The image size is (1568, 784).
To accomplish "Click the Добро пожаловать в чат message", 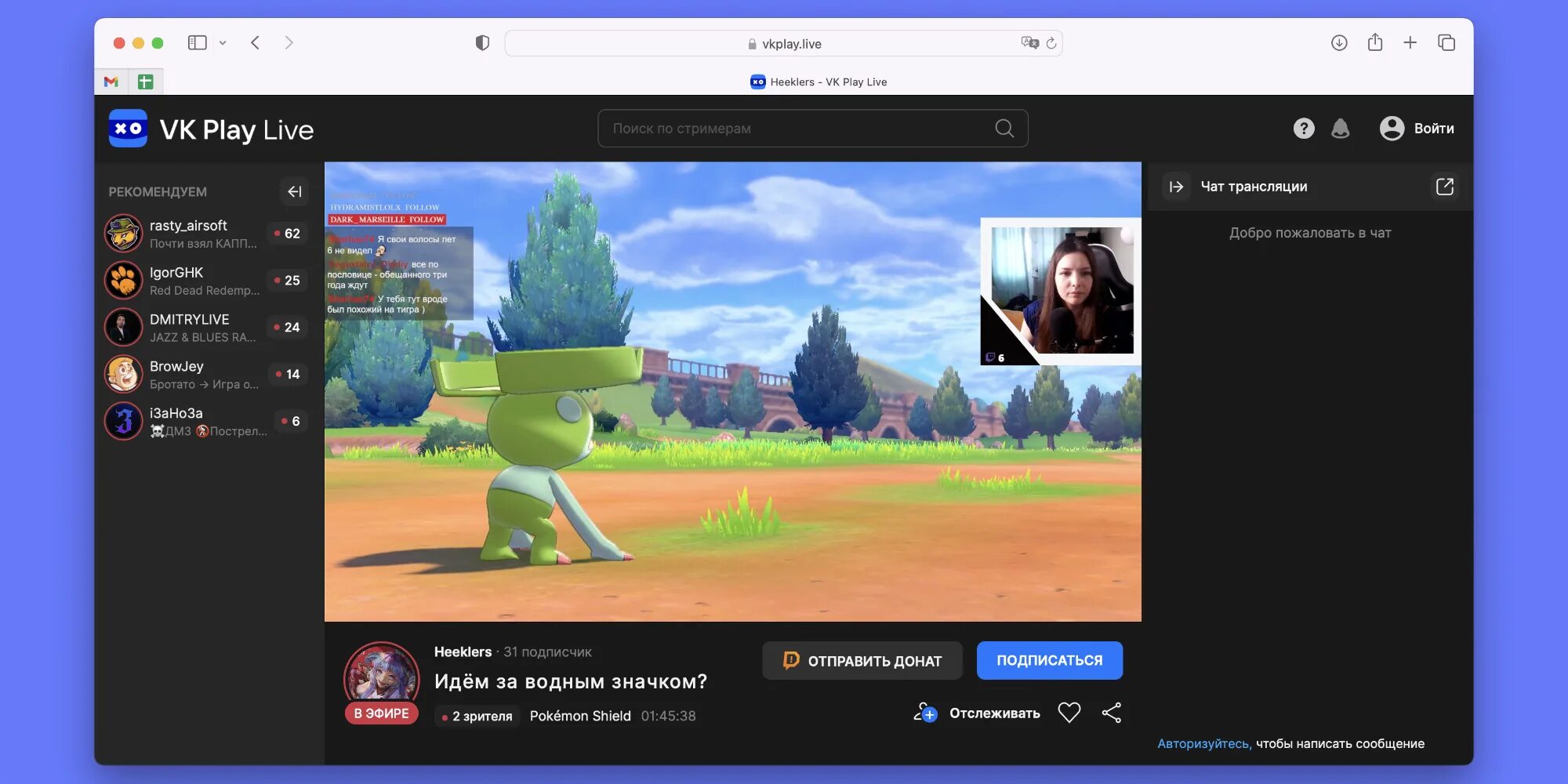I will pyautogui.click(x=1310, y=233).
